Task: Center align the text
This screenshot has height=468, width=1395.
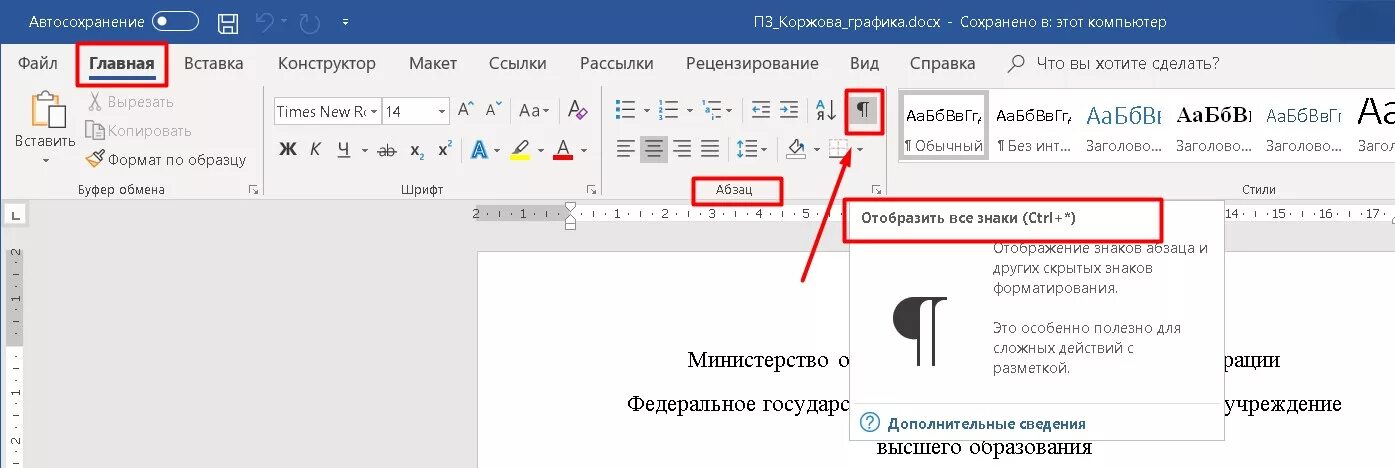Action: point(654,149)
